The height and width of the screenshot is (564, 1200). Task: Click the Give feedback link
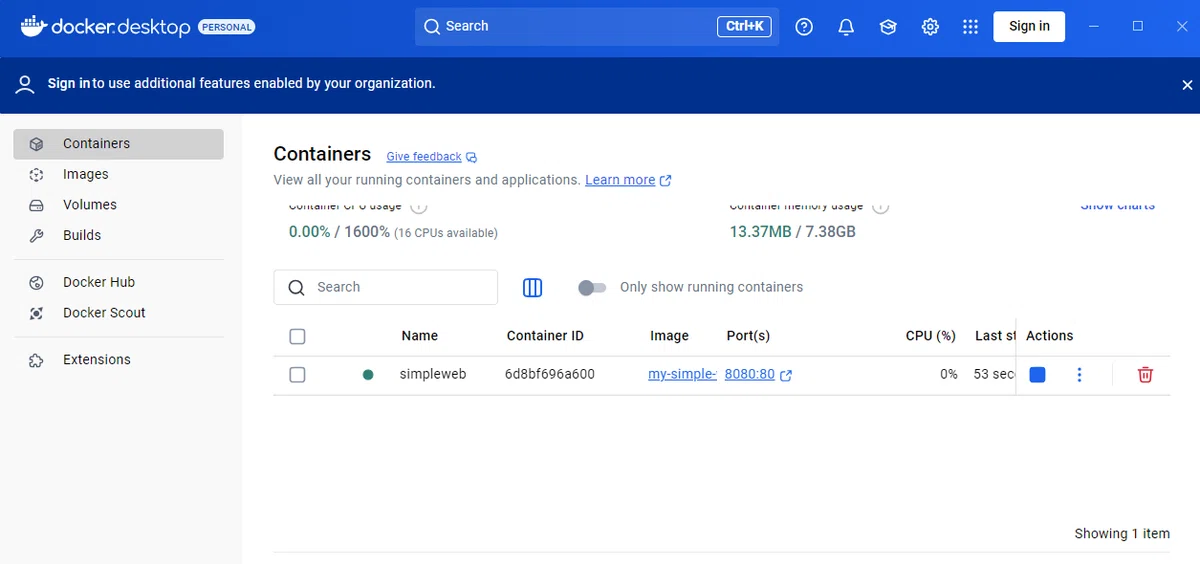(424, 157)
